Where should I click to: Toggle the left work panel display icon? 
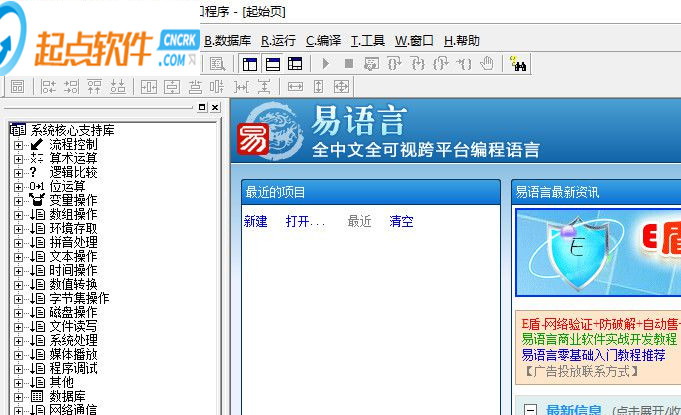pos(250,64)
